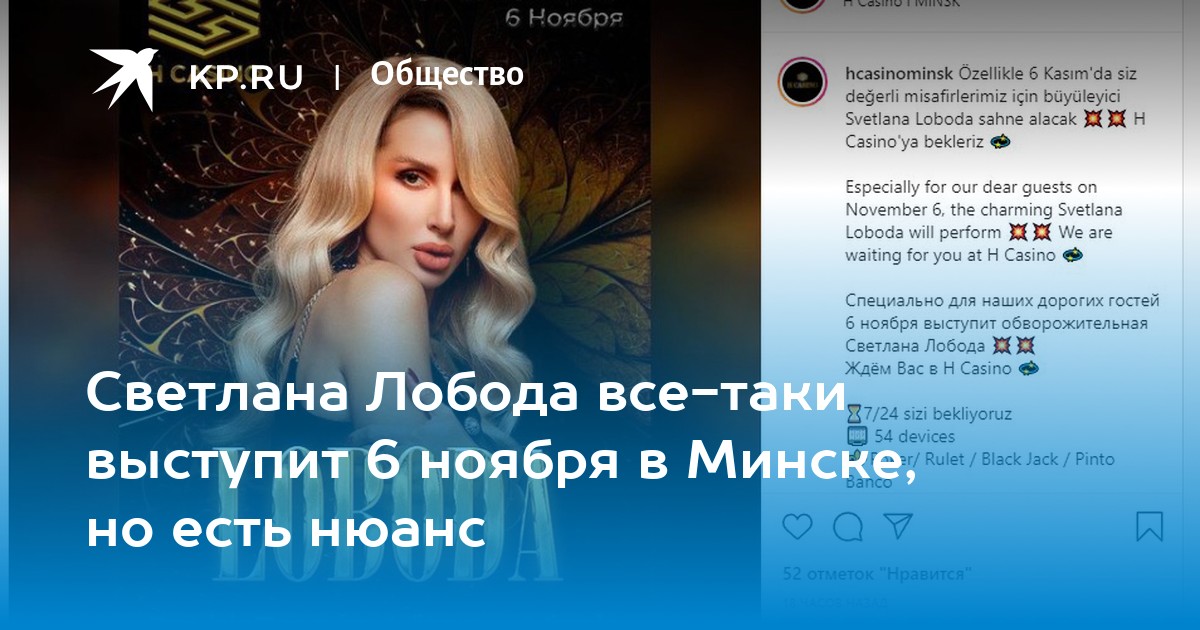
Task: Save post with the bookmark icon
Action: coord(1150,526)
